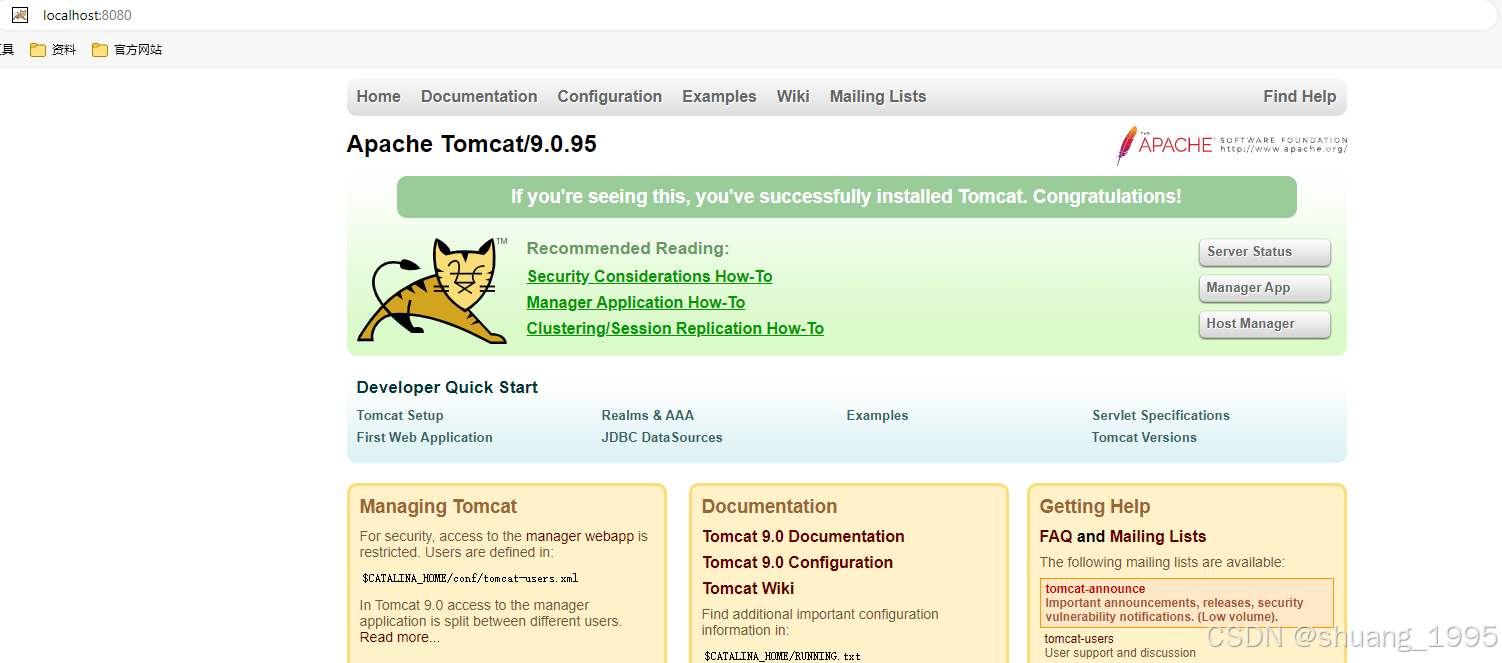The image size is (1502, 663).
Task: Click the Tomcat cat logo image
Action: tap(432, 290)
